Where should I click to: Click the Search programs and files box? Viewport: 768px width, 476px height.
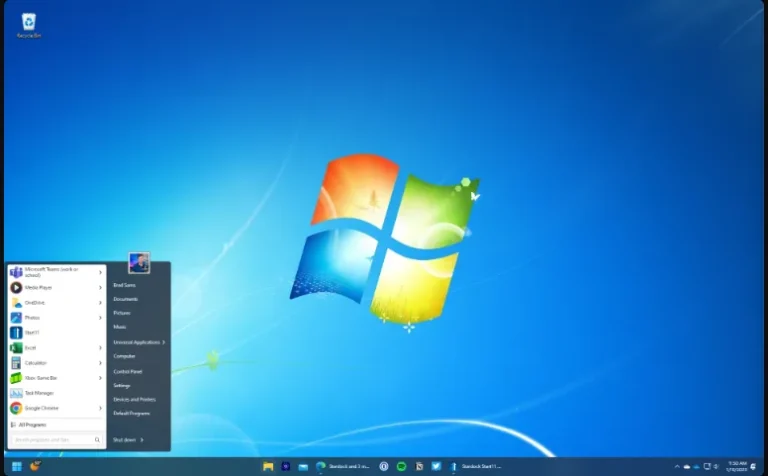point(56,440)
